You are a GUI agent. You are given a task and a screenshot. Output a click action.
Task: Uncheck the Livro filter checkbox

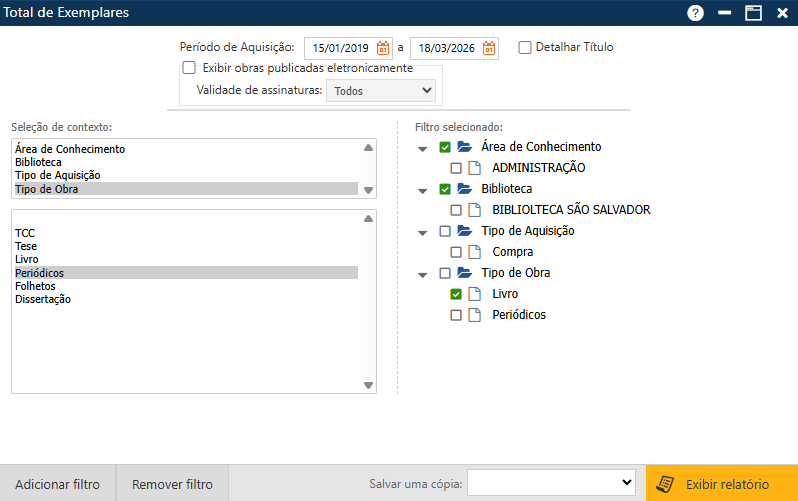point(456,294)
